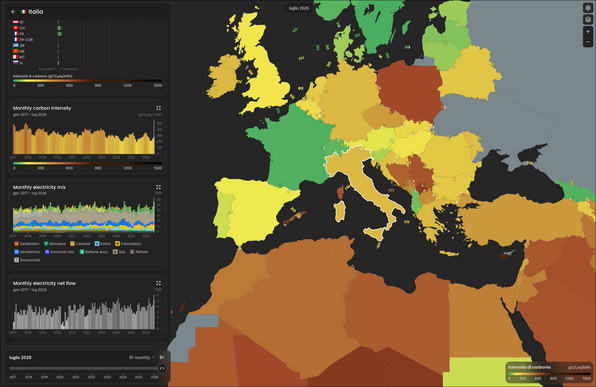Click the Exported label under exchange chart
Image resolution: width=596 pixels, height=387 pixels.
pyautogui.click(x=48, y=69)
